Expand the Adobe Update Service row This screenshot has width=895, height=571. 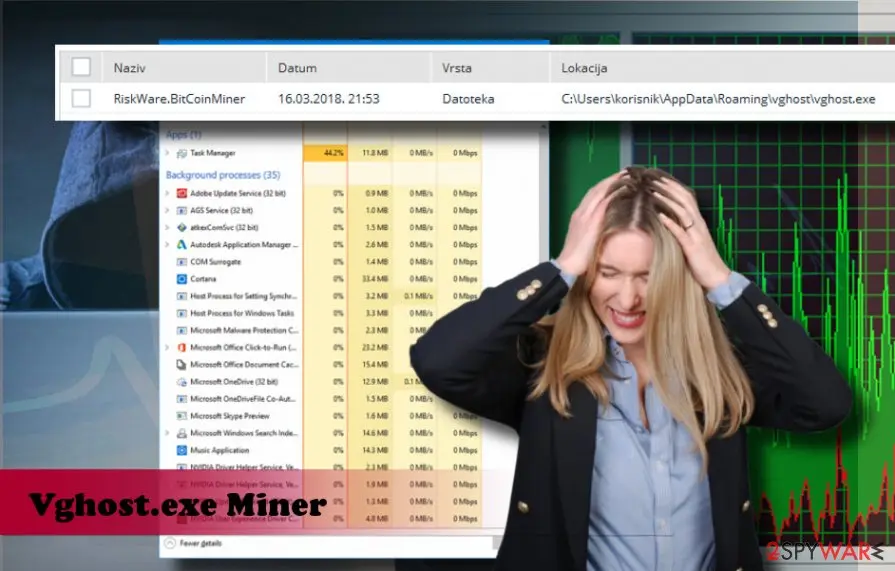167,193
